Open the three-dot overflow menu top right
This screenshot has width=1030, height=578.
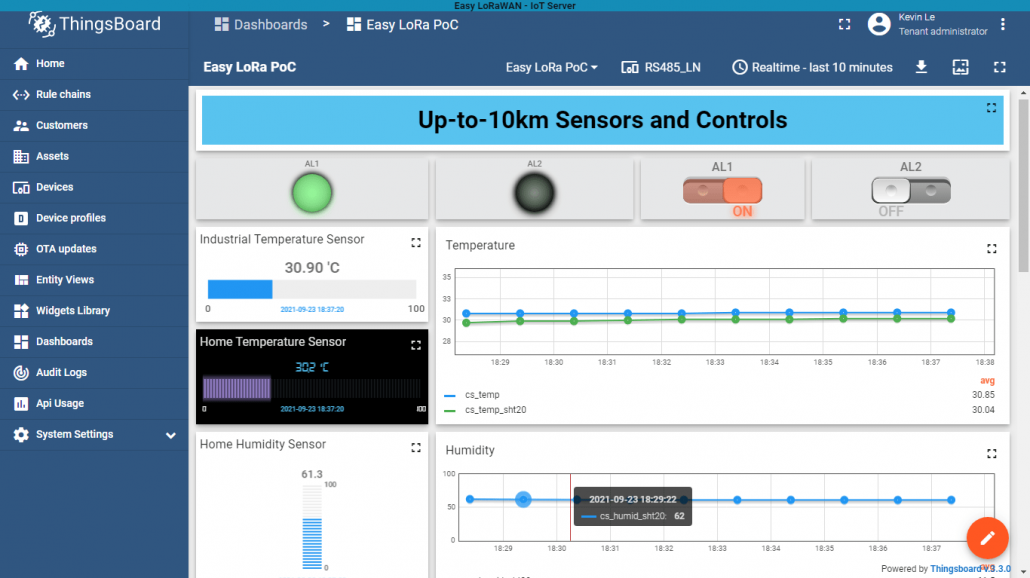[x=1003, y=24]
